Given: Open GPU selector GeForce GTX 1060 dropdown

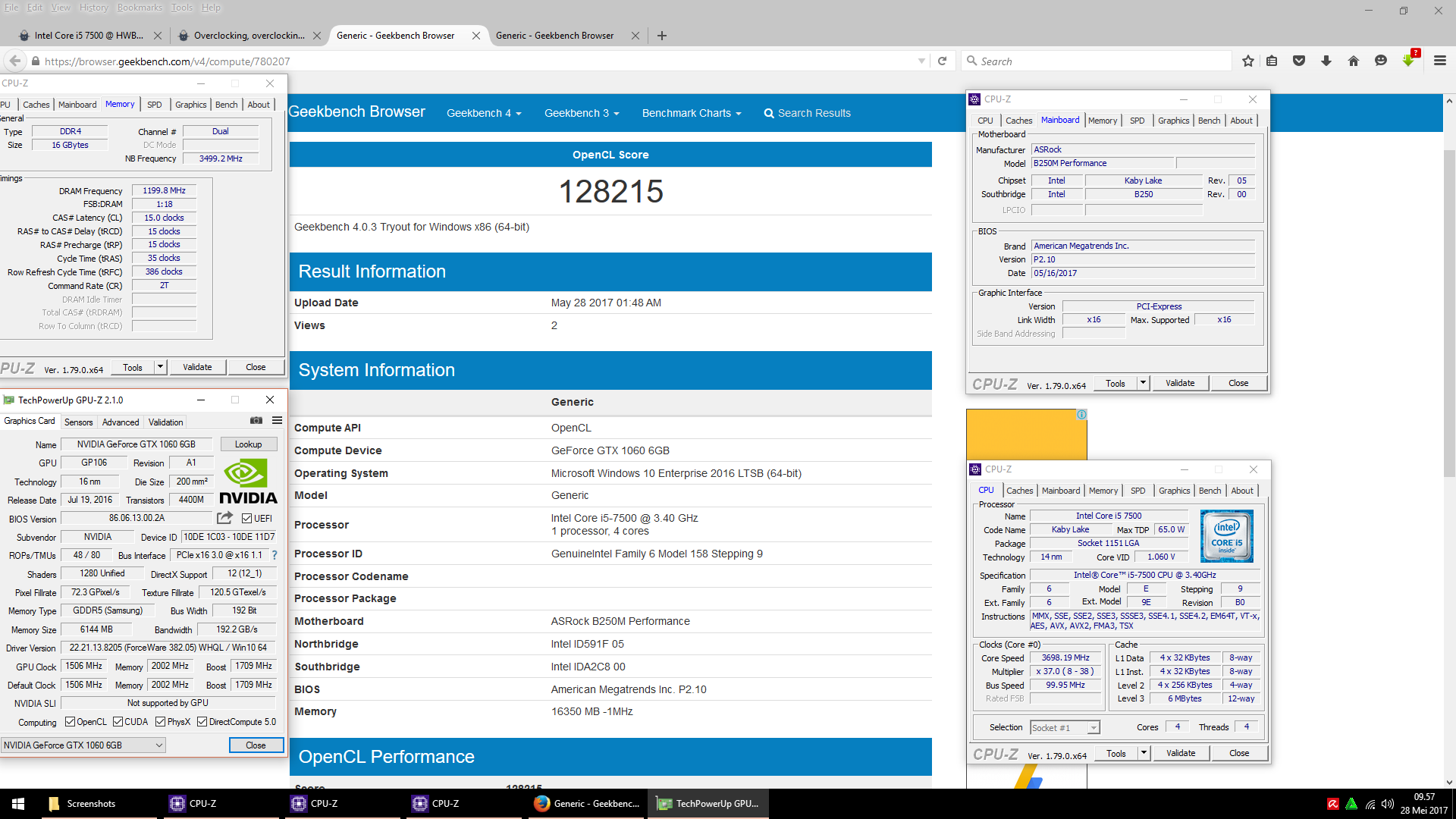Looking at the screenshot, I should (83, 745).
